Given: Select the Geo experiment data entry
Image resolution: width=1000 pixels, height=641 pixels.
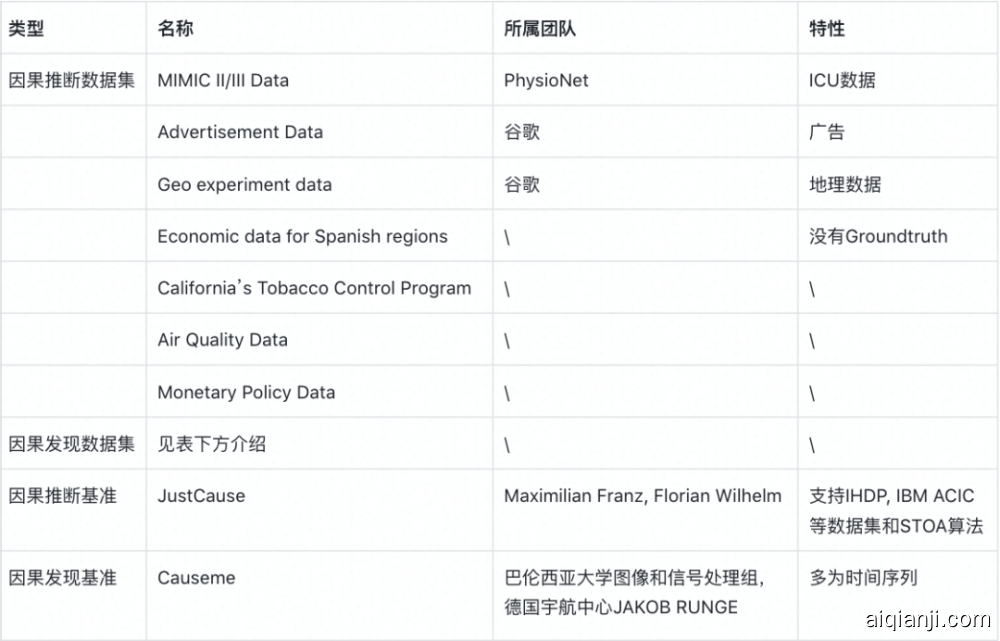Looking at the screenshot, I should pos(244,185).
